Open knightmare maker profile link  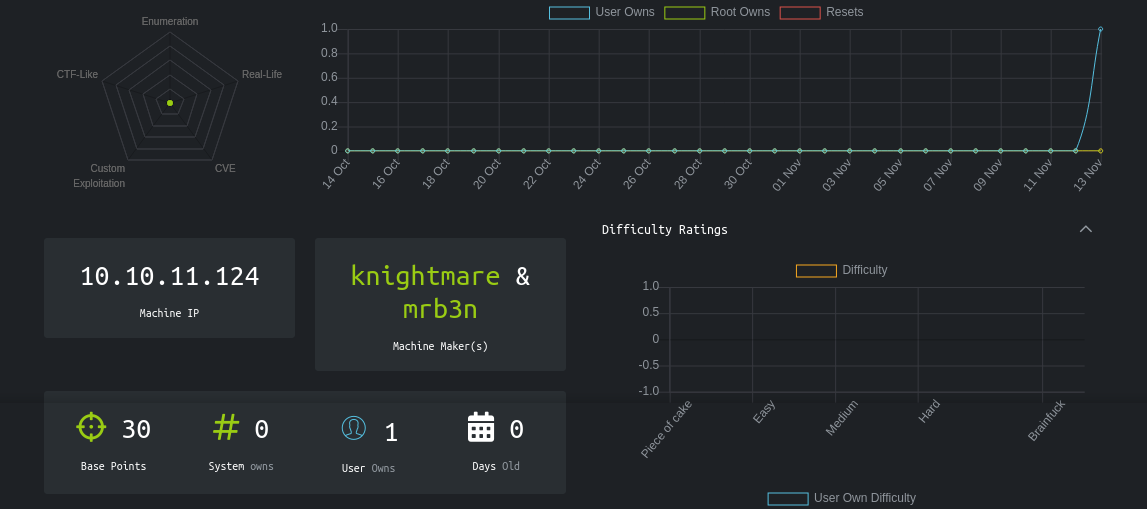point(425,276)
